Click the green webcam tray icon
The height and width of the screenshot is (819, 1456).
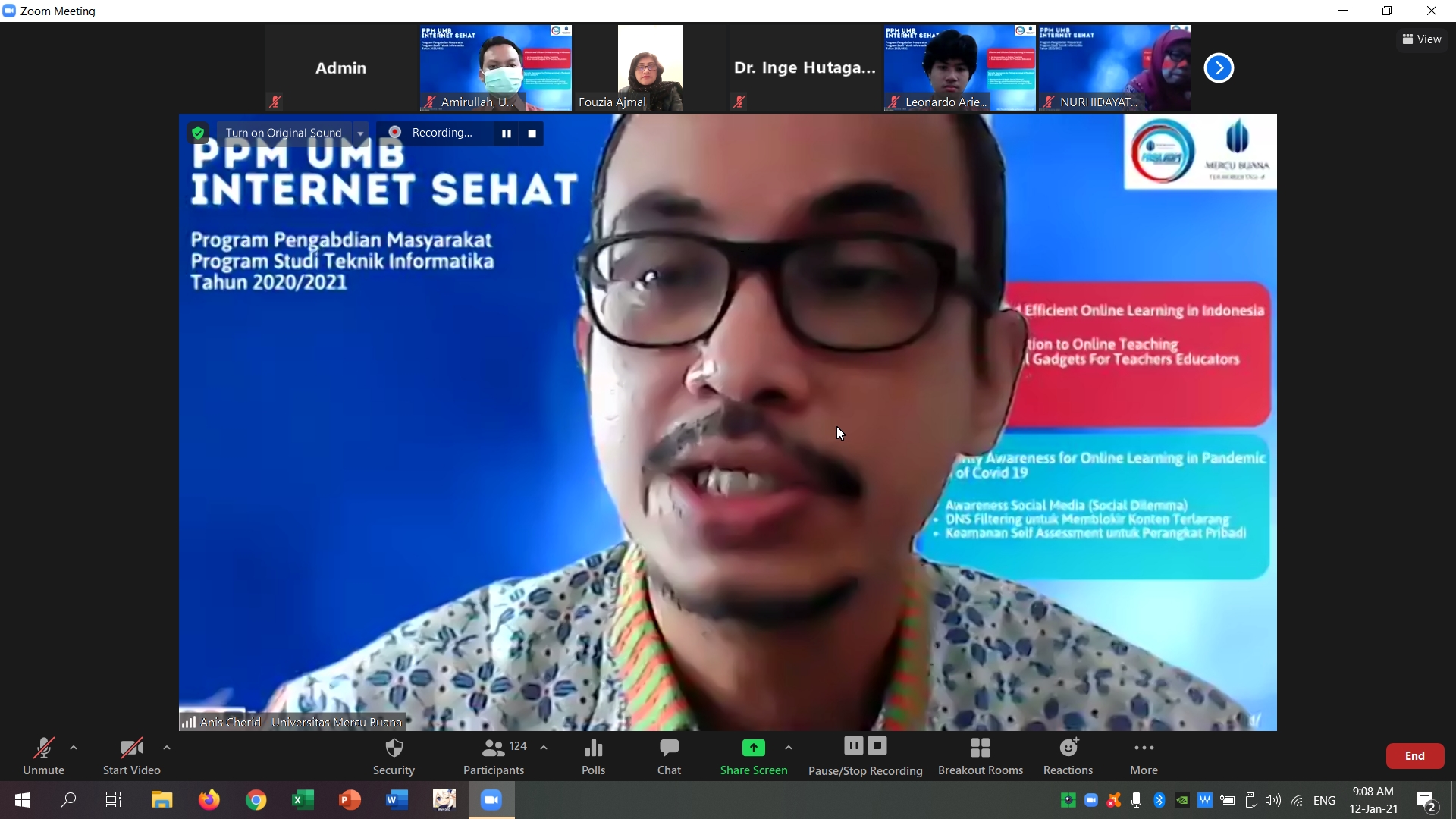(1068, 800)
